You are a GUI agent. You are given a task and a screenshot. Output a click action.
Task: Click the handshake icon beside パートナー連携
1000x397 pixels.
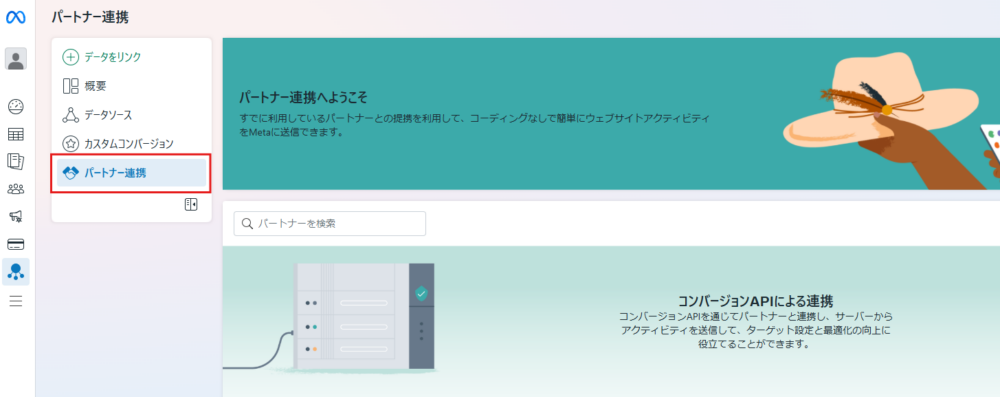(x=70, y=172)
